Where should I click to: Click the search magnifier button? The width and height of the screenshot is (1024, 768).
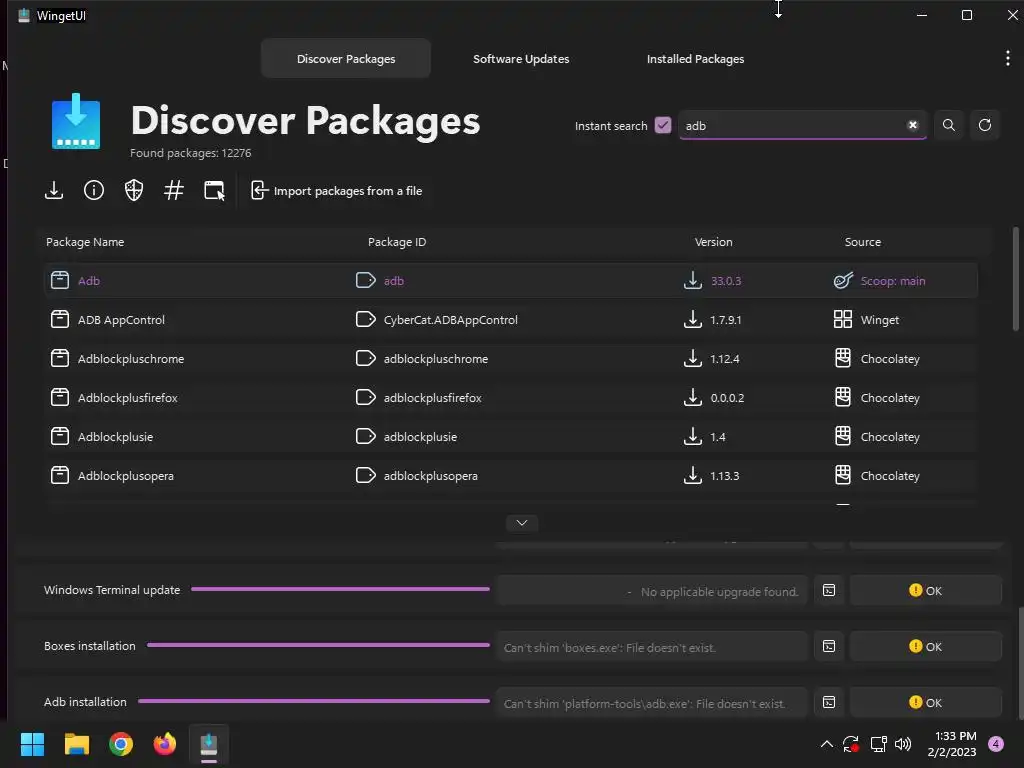pyautogui.click(x=949, y=125)
